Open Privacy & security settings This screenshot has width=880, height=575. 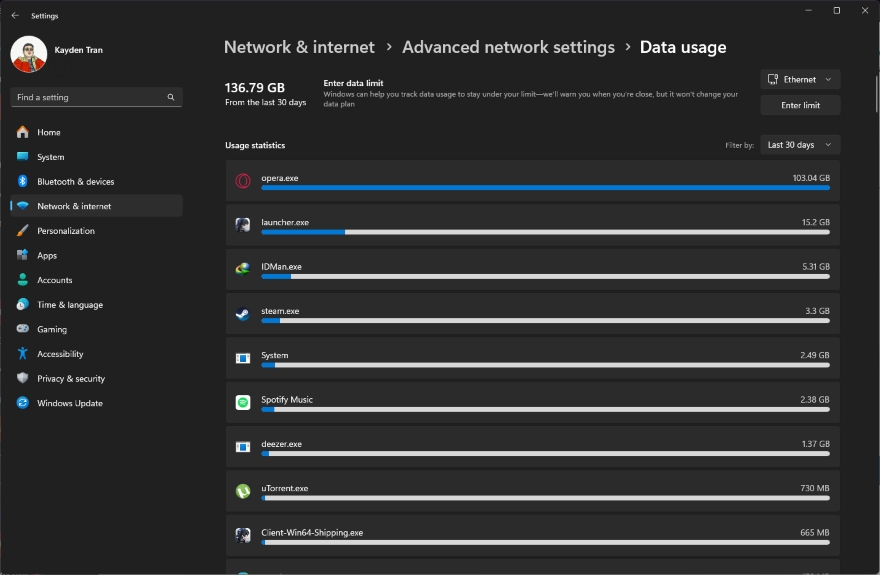tap(71, 379)
